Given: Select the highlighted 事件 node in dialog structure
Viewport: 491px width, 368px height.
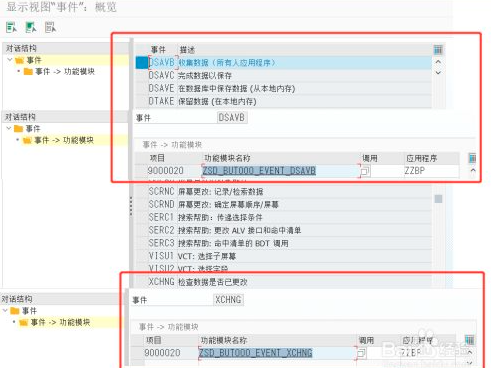Looking at the screenshot, I should pyautogui.click(x=34, y=60).
